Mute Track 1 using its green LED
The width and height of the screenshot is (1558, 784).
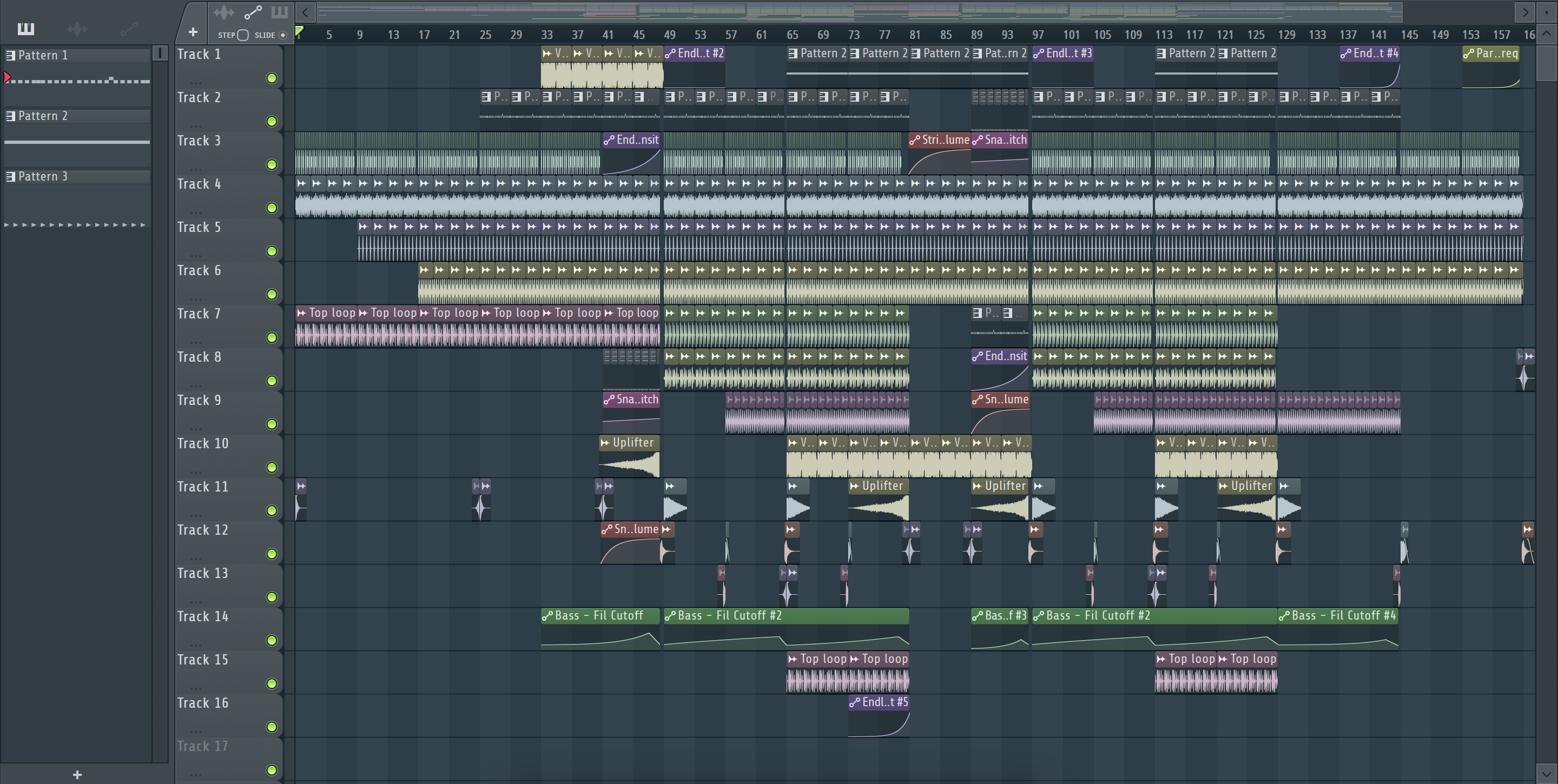(x=272, y=78)
